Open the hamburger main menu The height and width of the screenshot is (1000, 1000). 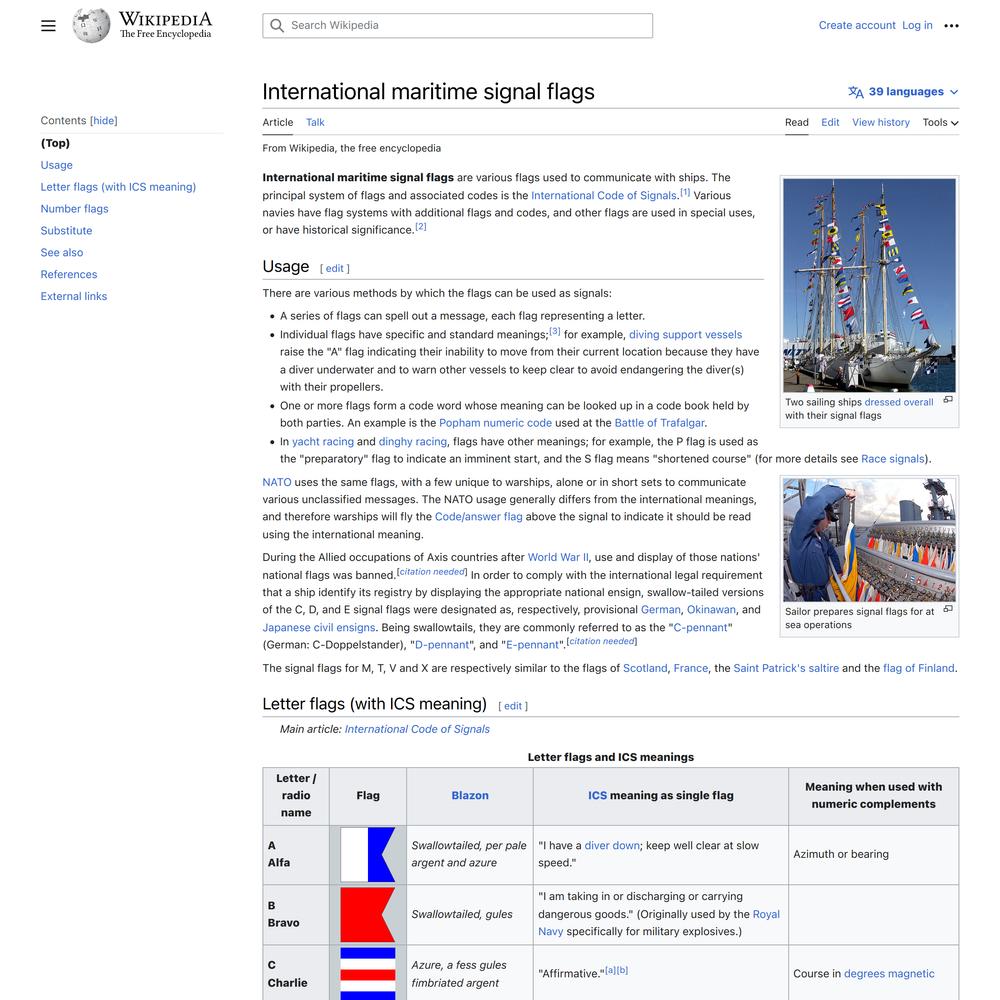coord(48,26)
